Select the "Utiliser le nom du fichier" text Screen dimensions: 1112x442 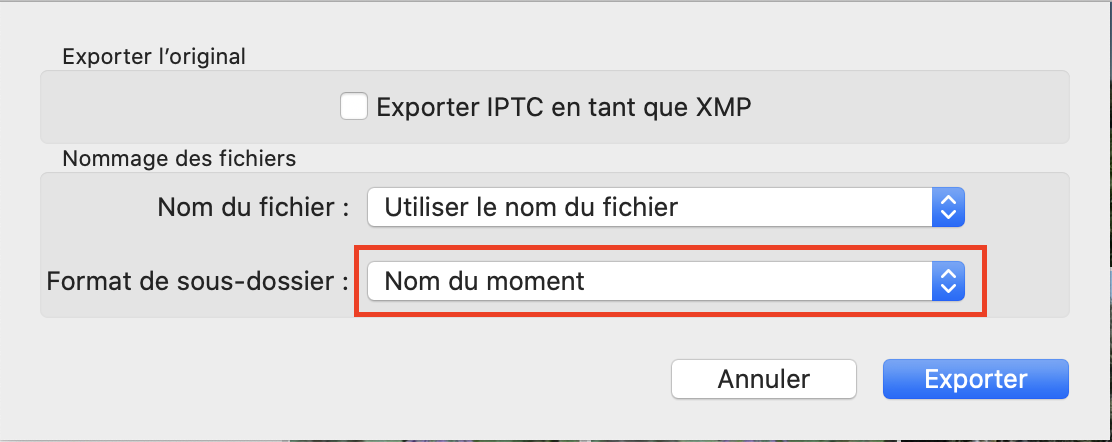(531, 207)
